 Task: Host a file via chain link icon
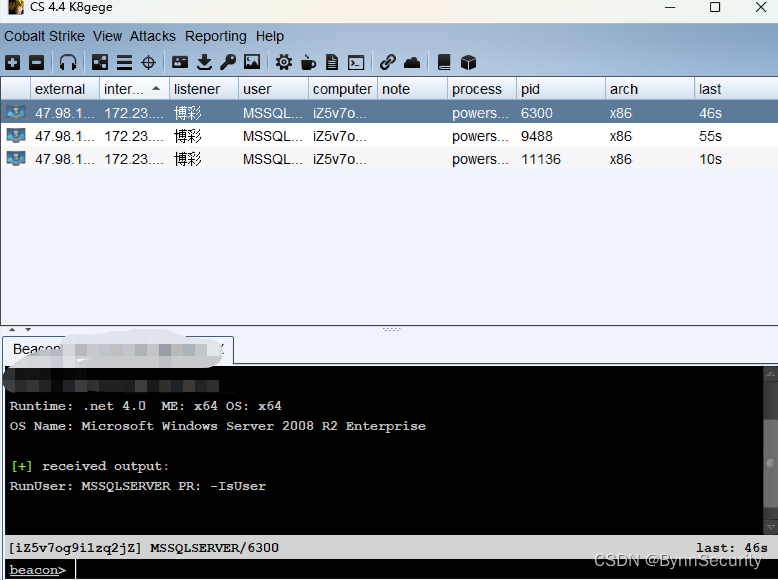click(x=388, y=63)
